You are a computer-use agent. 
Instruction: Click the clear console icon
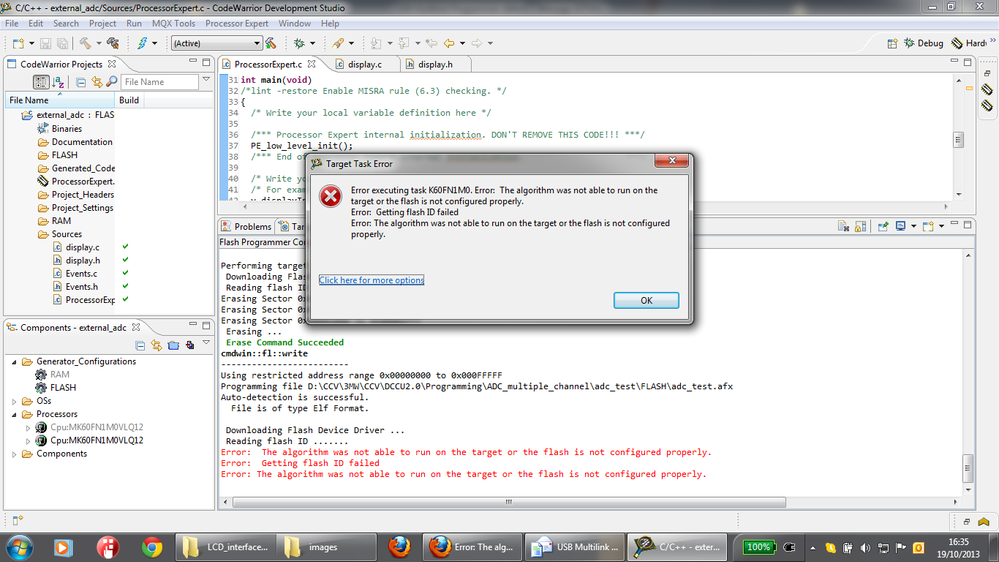point(844,226)
